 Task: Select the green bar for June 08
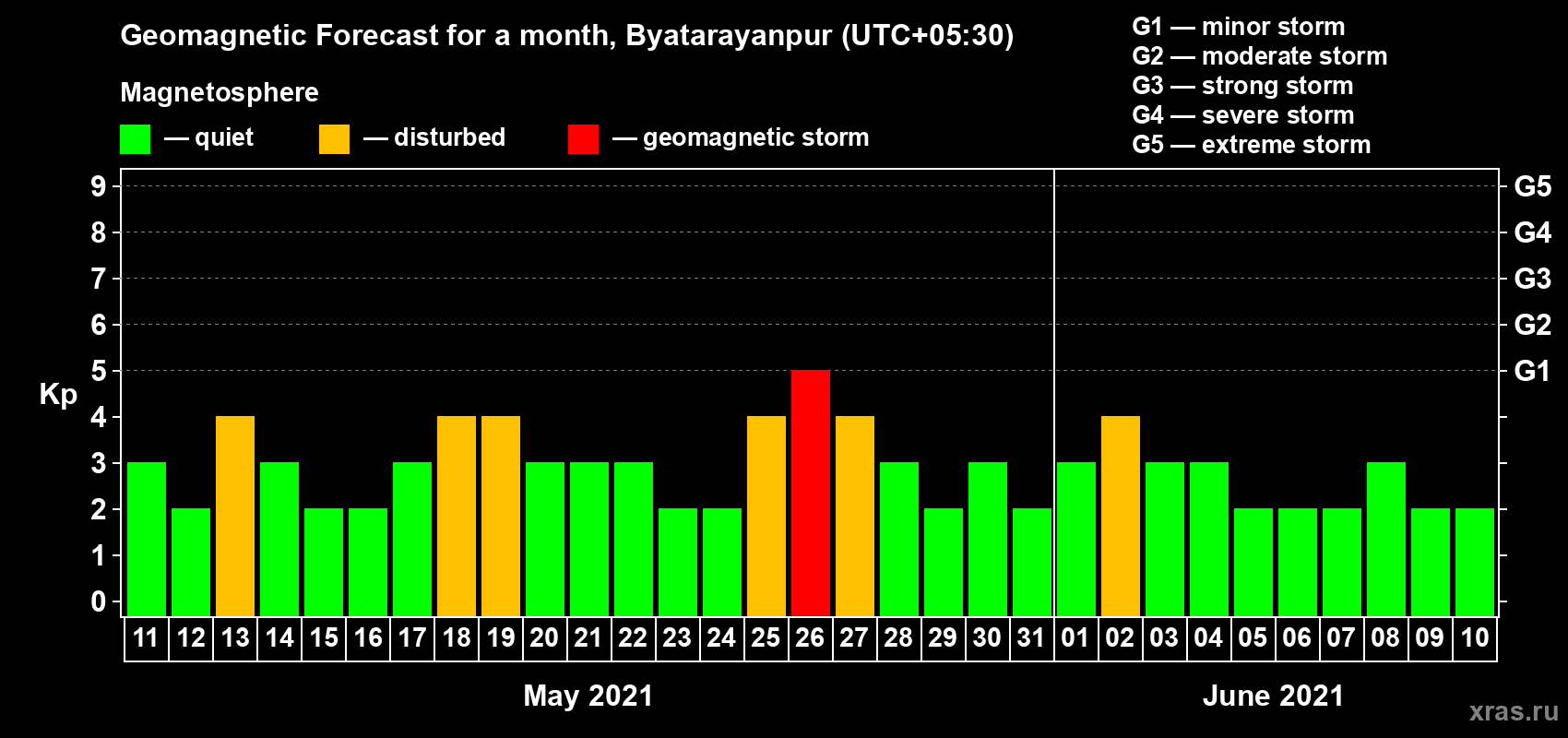tap(1386, 540)
